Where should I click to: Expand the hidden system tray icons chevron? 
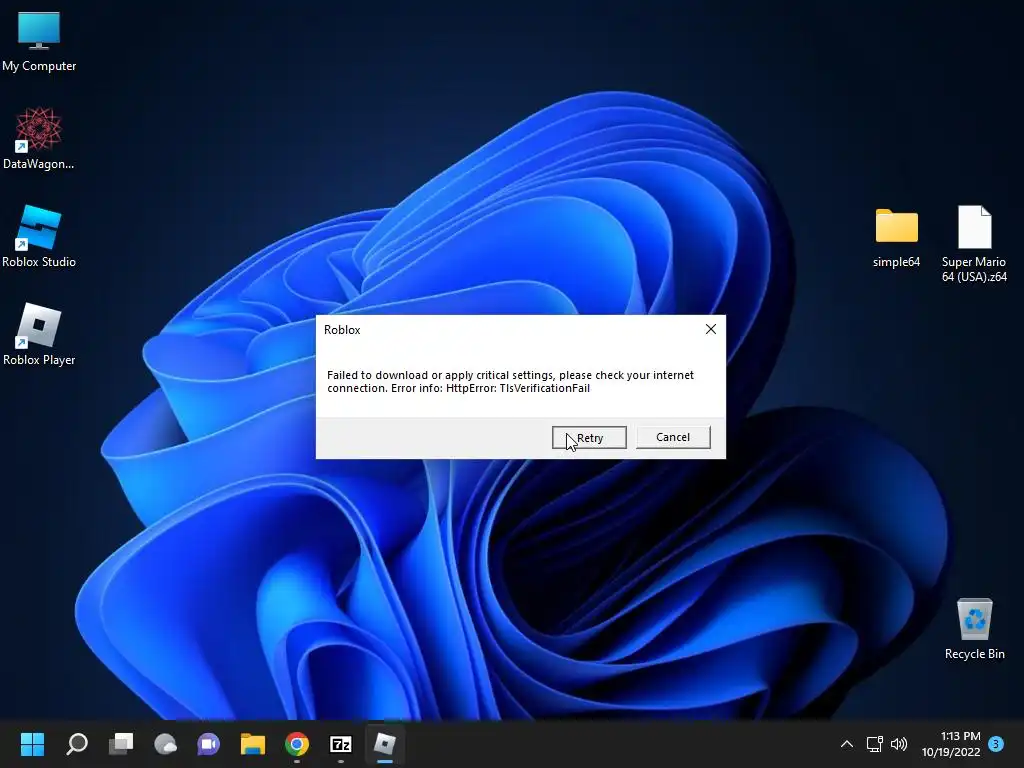coord(846,744)
